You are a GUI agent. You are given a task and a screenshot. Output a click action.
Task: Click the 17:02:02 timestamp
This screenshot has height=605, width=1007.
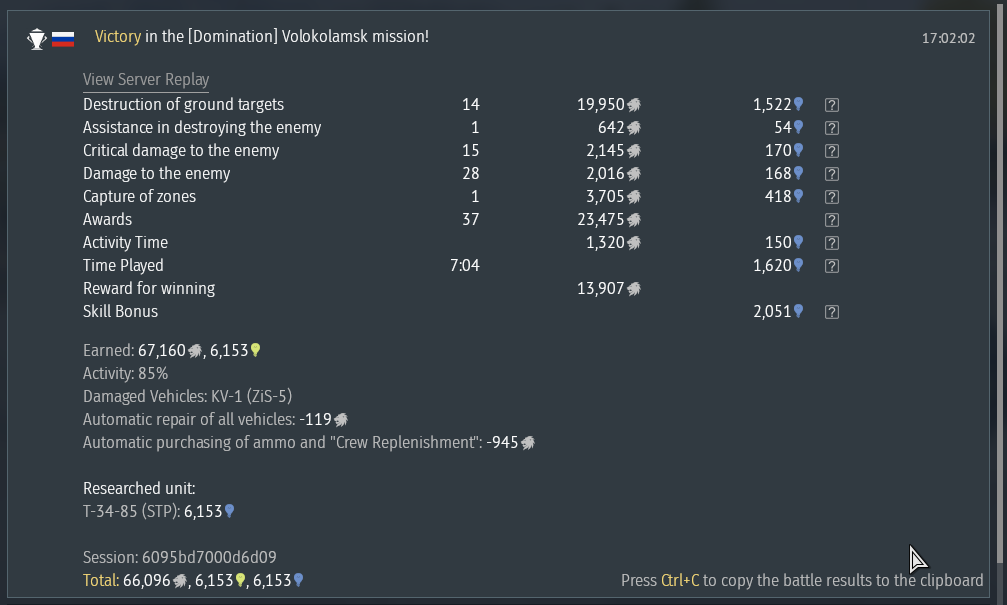pyautogui.click(x=948, y=39)
